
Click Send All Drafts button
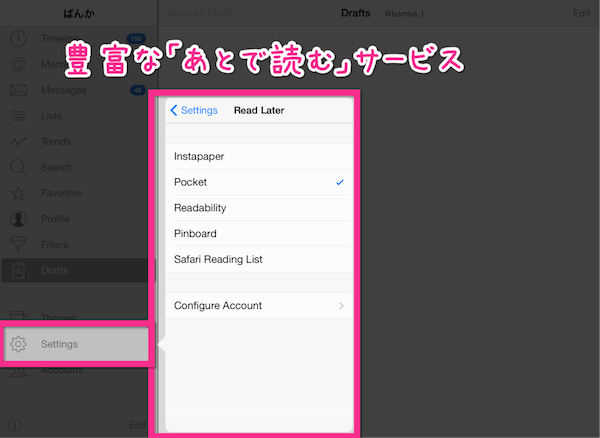(201, 13)
